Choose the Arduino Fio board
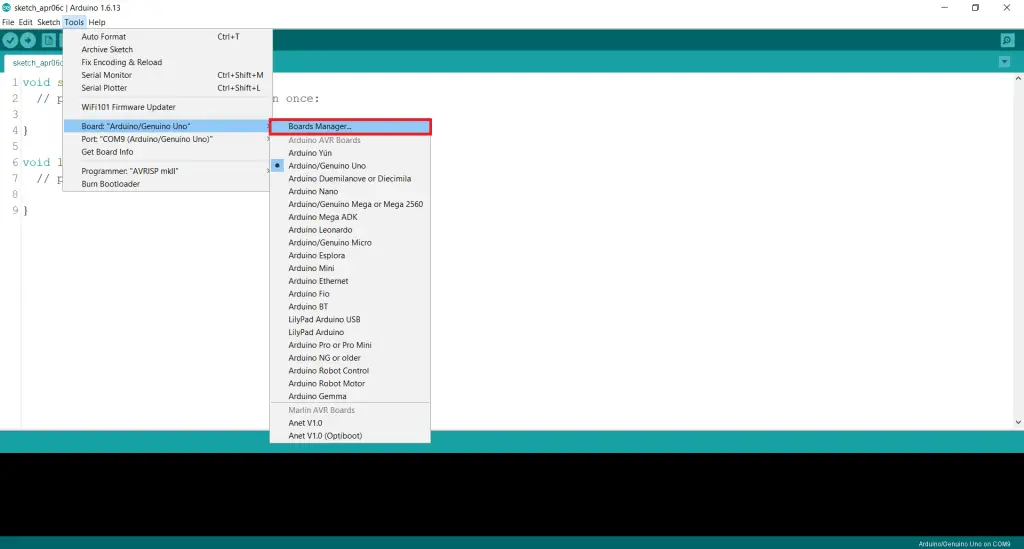The width and height of the screenshot is (1024, 549). [x=351, y=294]
